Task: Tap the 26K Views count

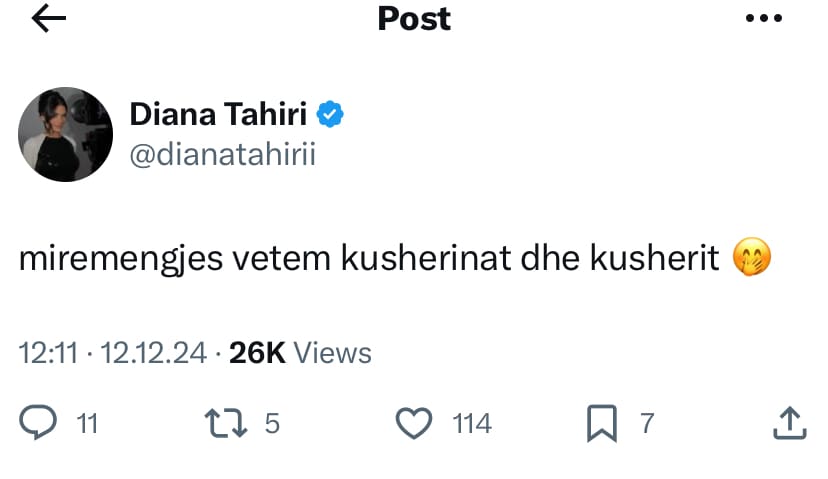Action: point(300,353)
